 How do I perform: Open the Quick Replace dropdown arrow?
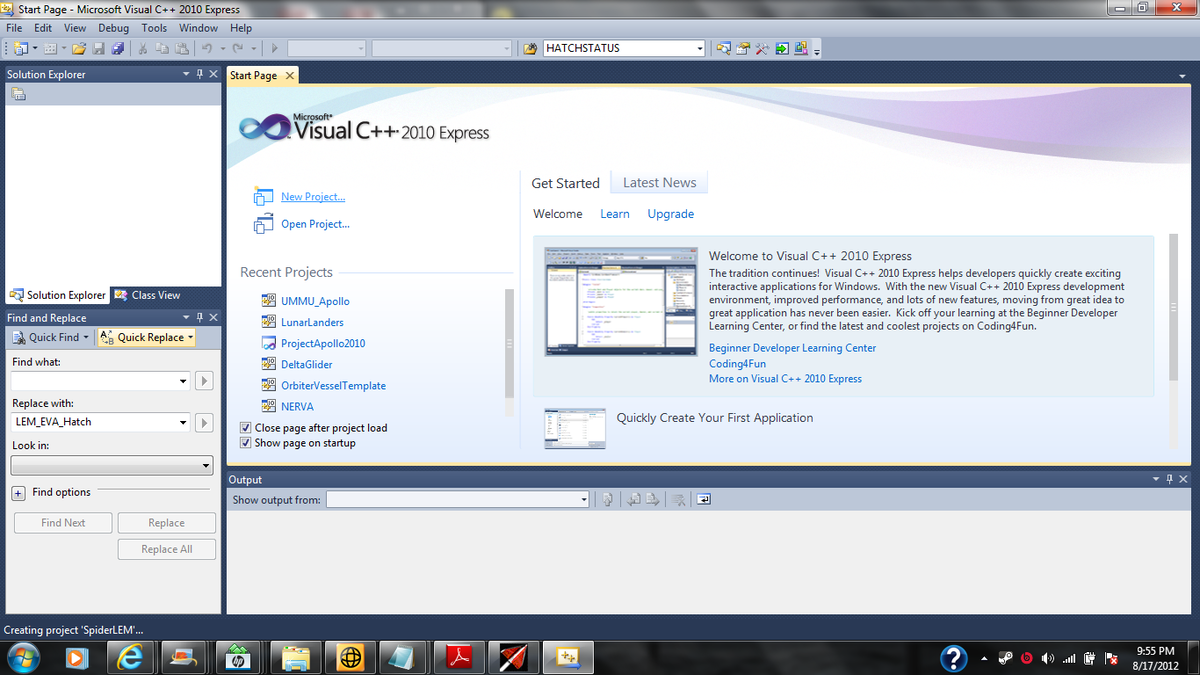189,337
